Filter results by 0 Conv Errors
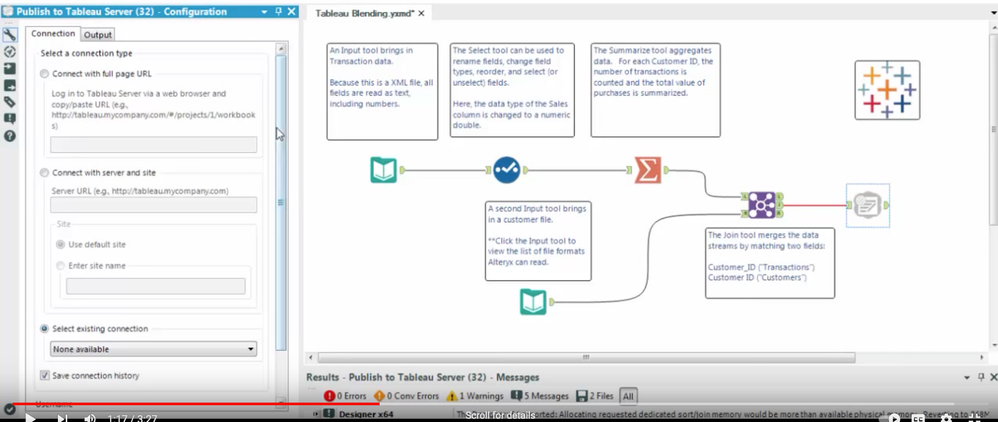 [x=407, y=396]
